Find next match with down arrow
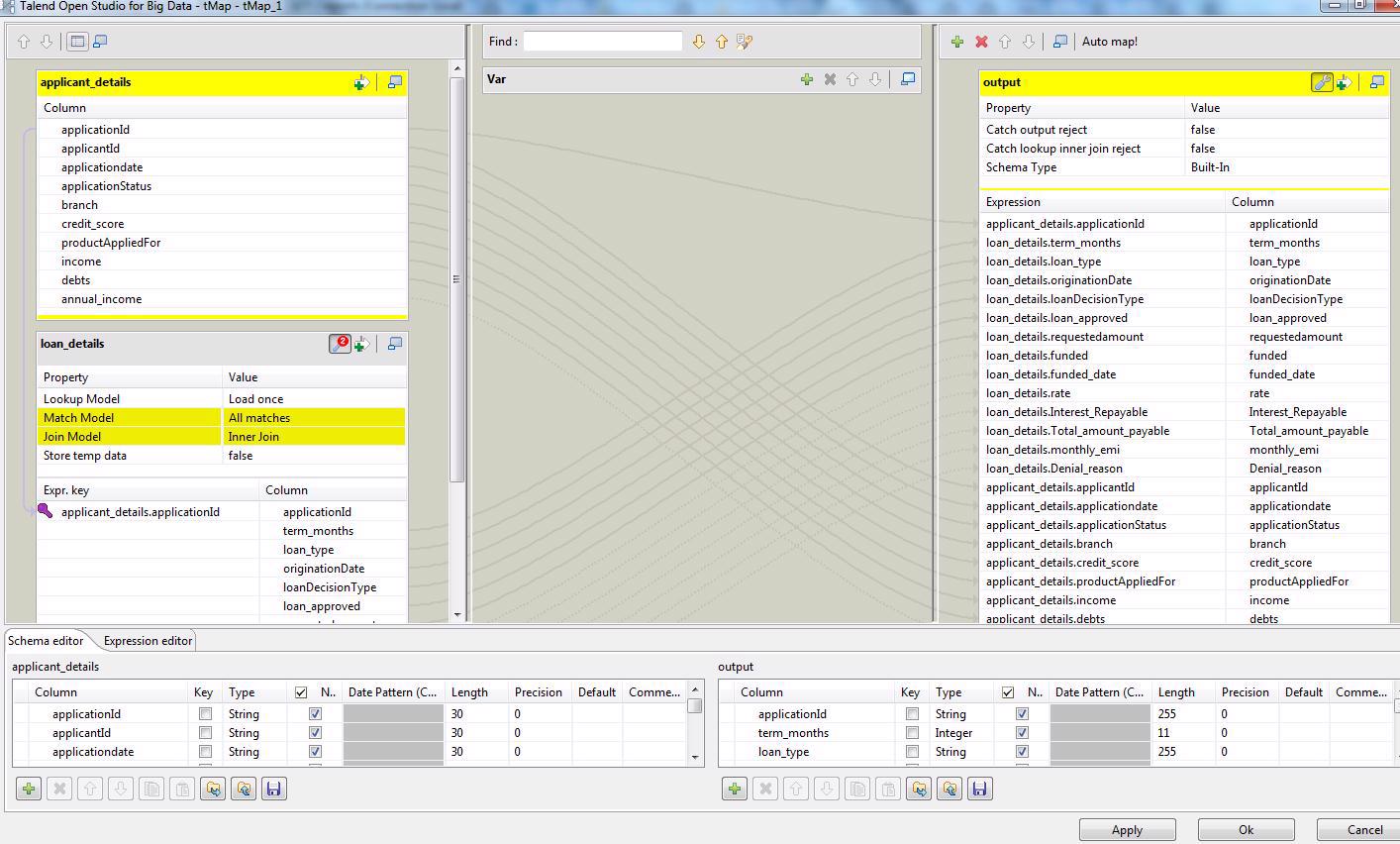Viewport: 1400px width, 844px height. (699, 42)
